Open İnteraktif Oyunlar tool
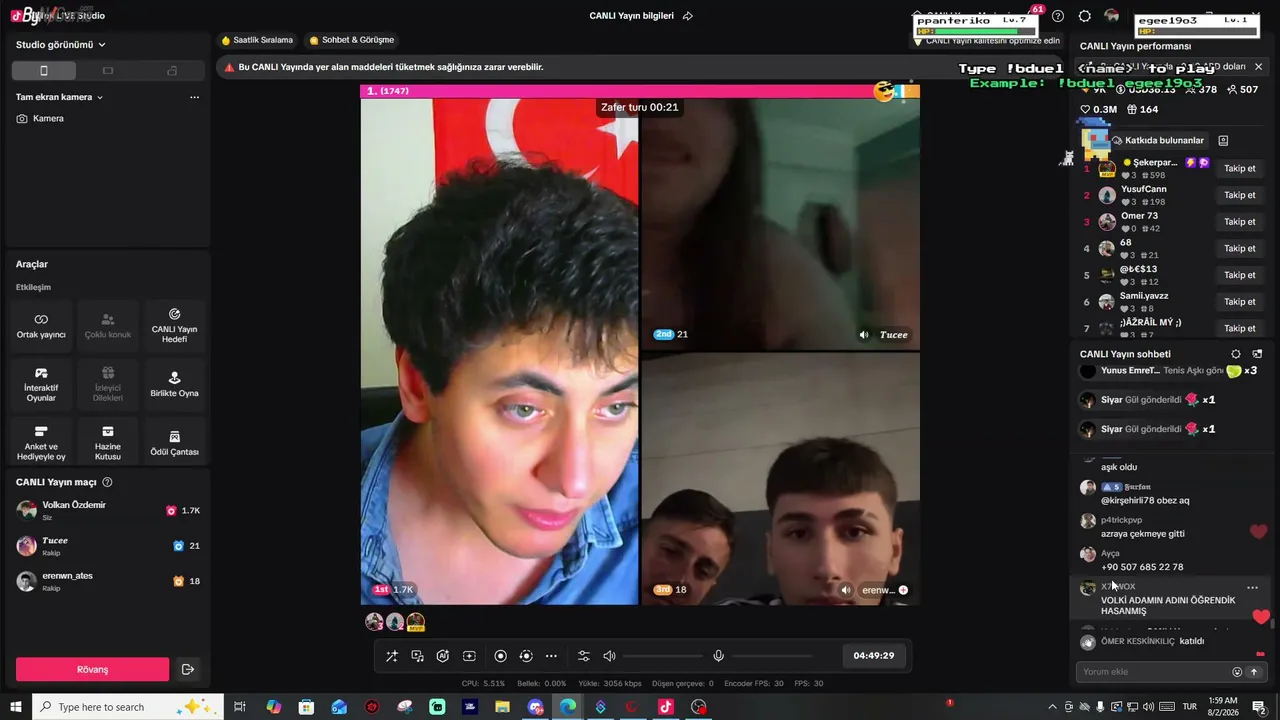 (41, 385)
